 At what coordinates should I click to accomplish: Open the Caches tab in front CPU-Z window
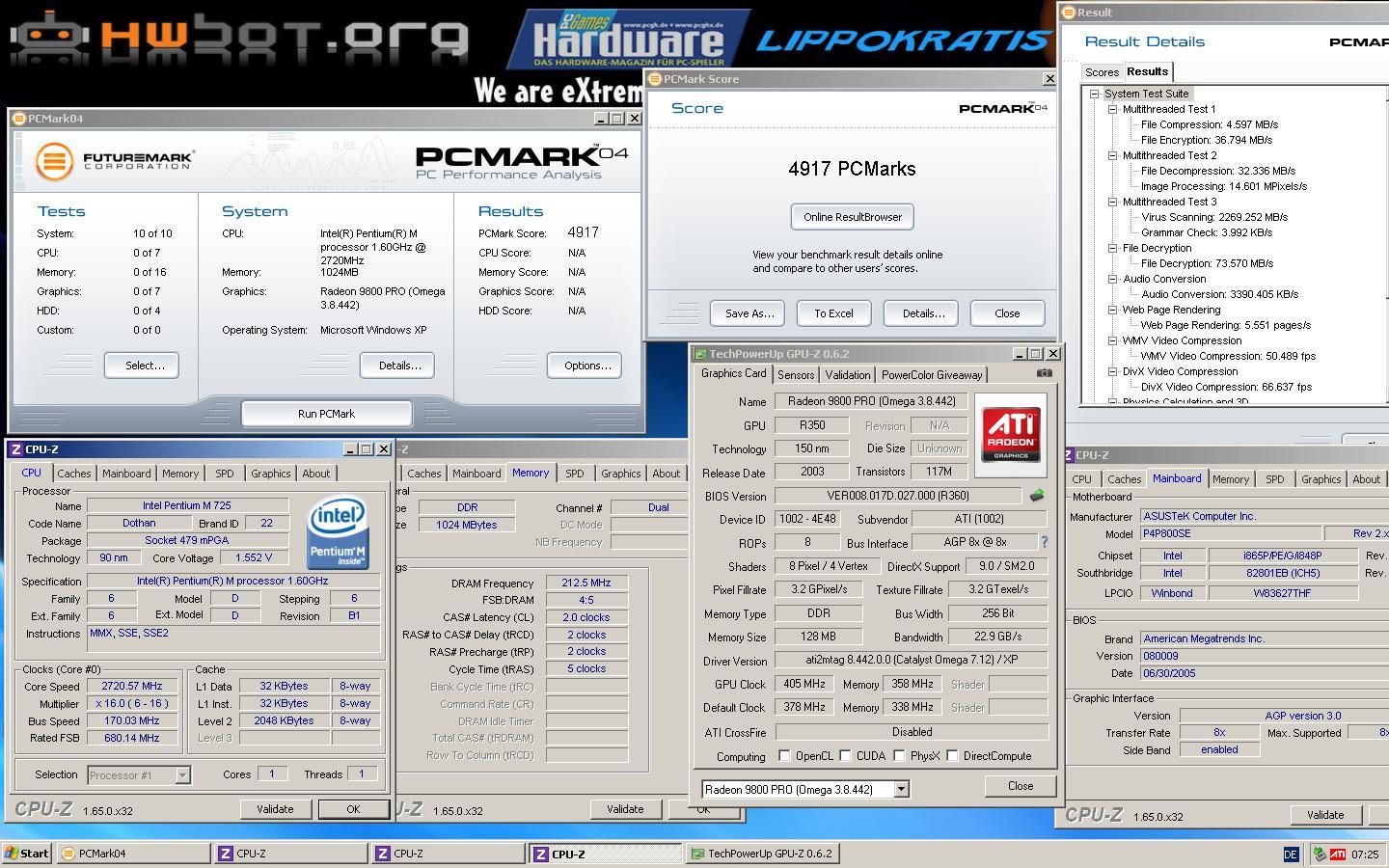73,474
